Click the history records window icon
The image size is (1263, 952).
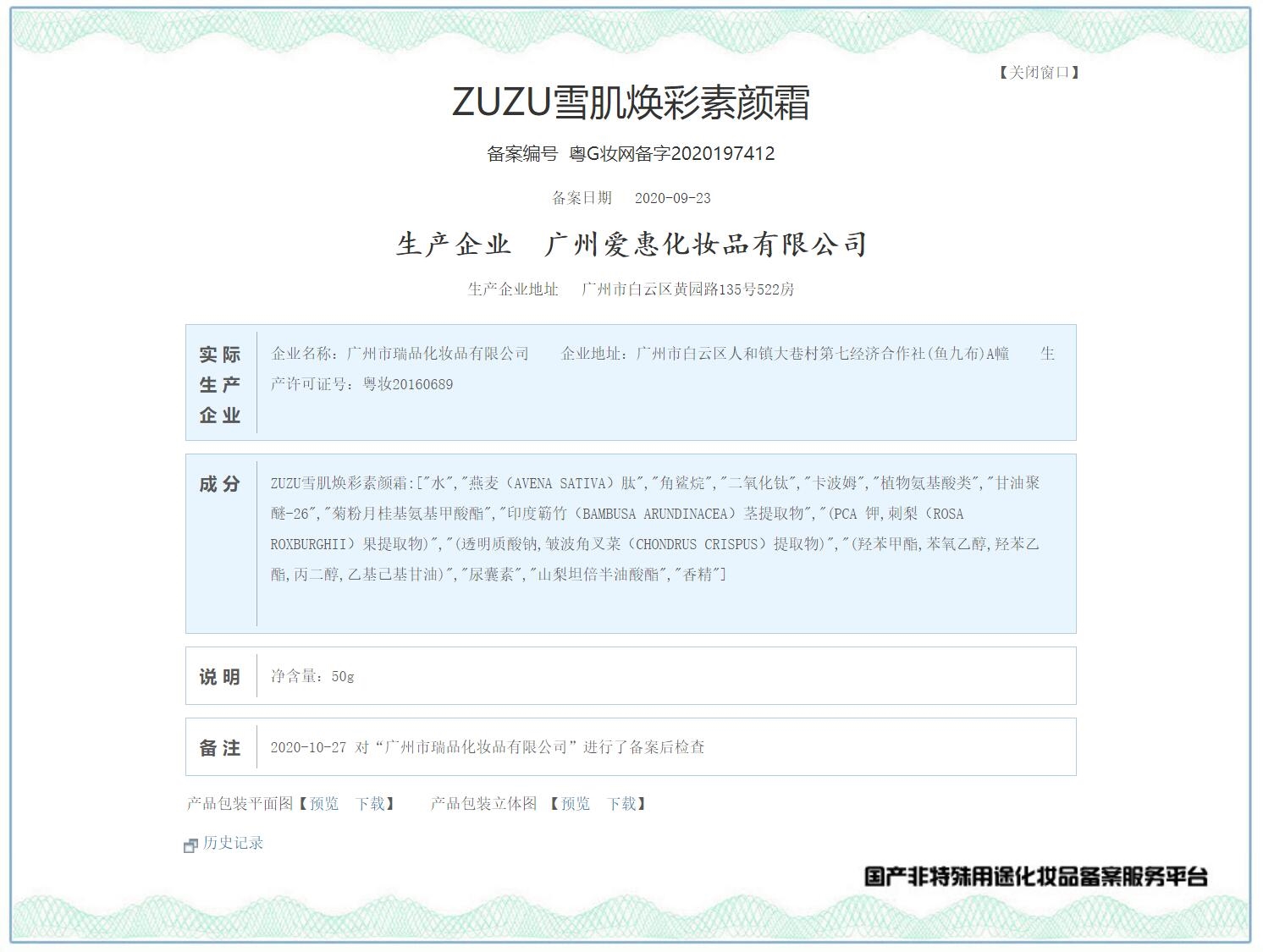190,845
